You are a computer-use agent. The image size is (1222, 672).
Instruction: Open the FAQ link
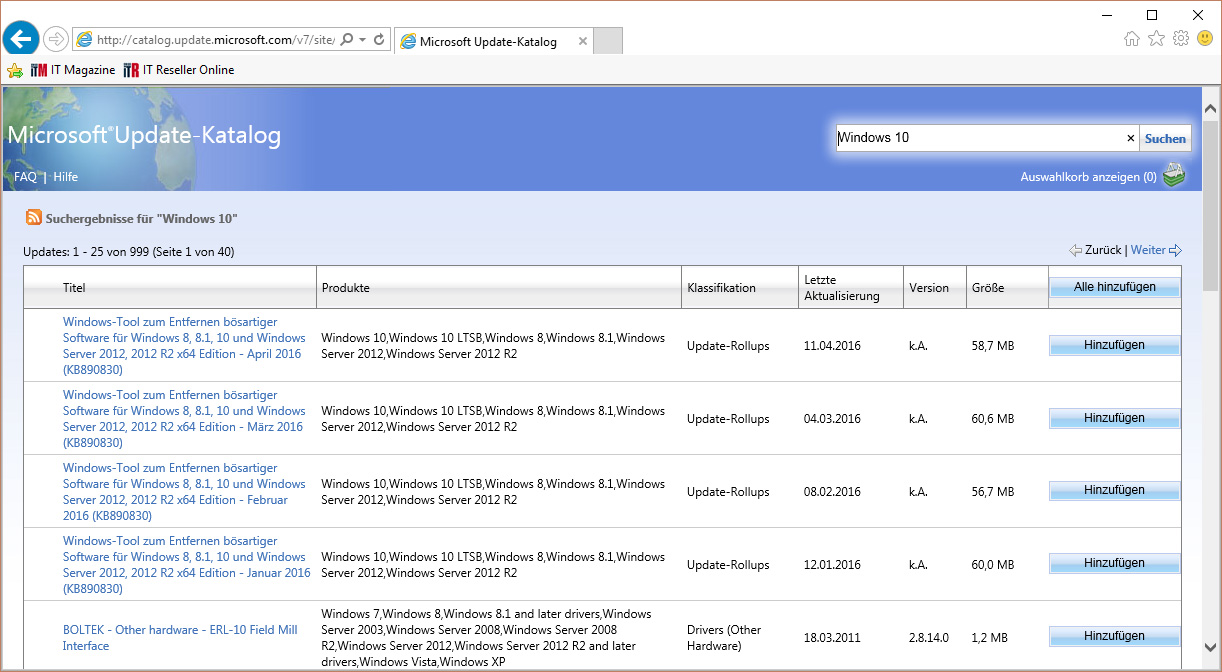point(25,177)
